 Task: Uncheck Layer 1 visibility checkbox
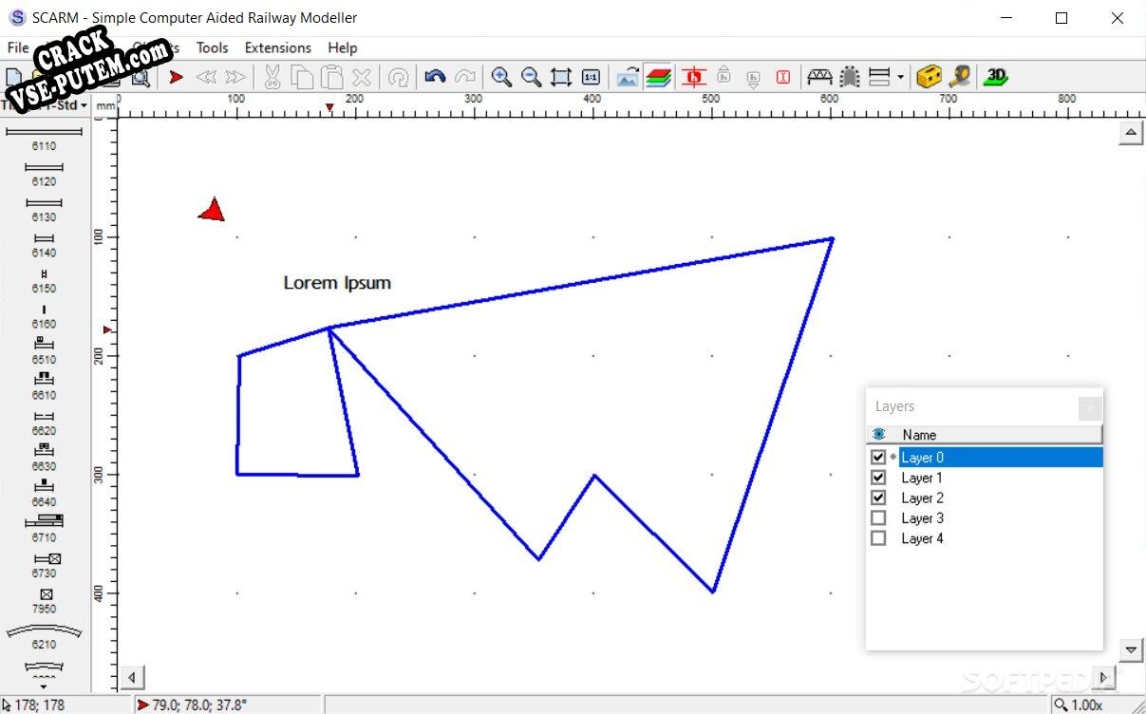879,478
